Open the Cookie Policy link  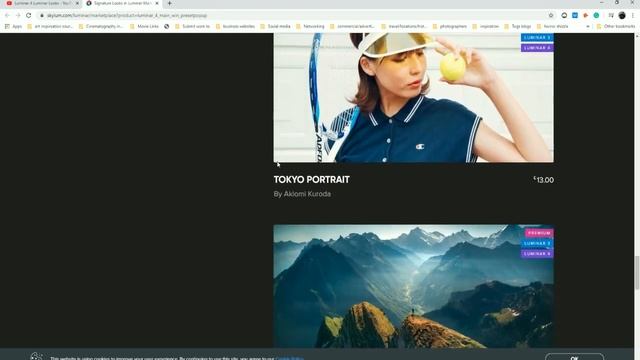pos(290,358)
